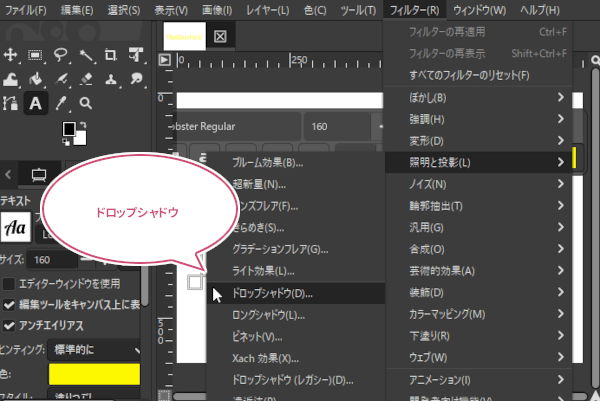Choose ドロップシャドウ(D)... filter

(x=296, y=293)
